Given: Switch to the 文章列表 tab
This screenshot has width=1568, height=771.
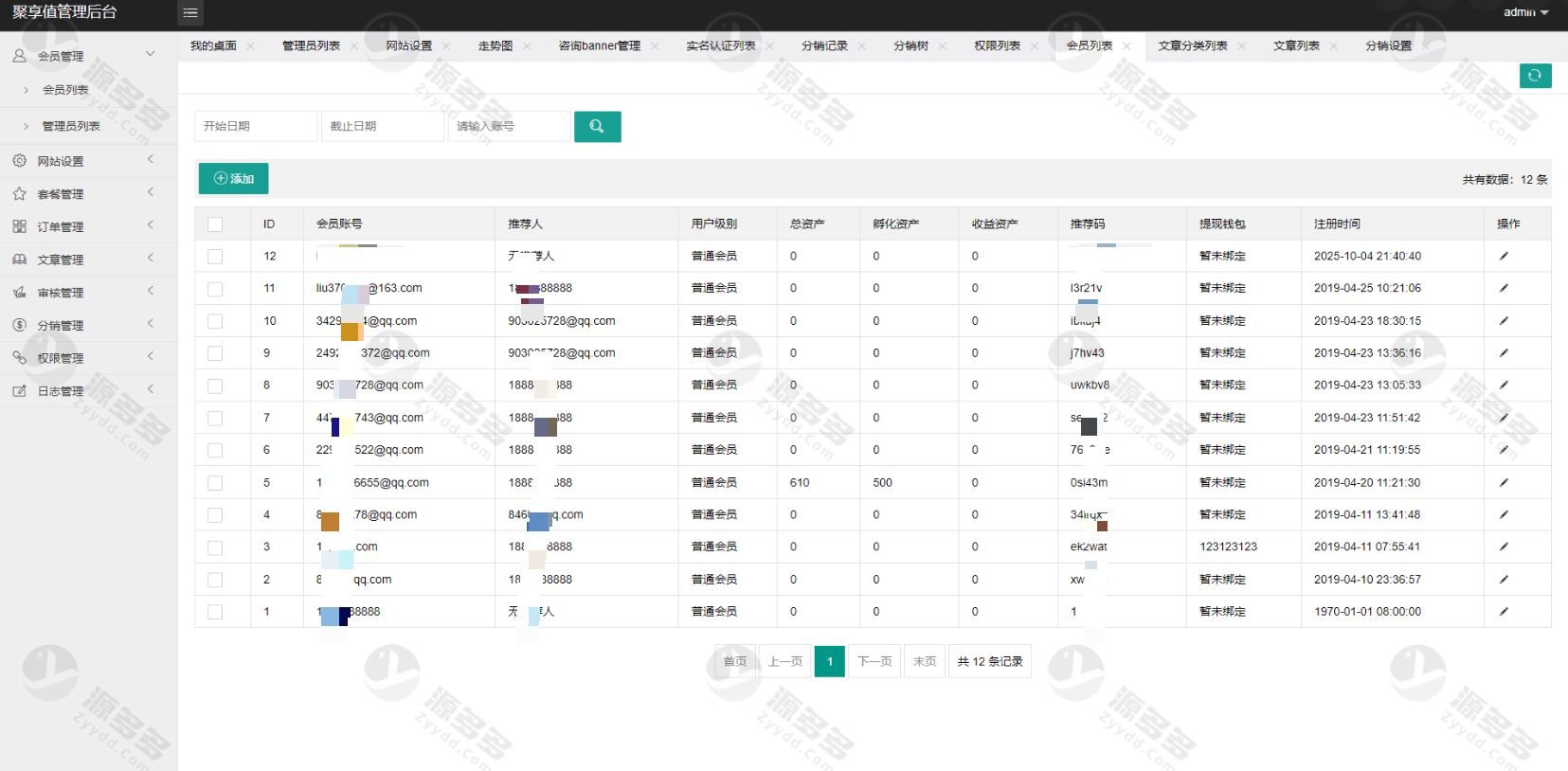Looking at the screenshot, I should [x=1295, y=45].
